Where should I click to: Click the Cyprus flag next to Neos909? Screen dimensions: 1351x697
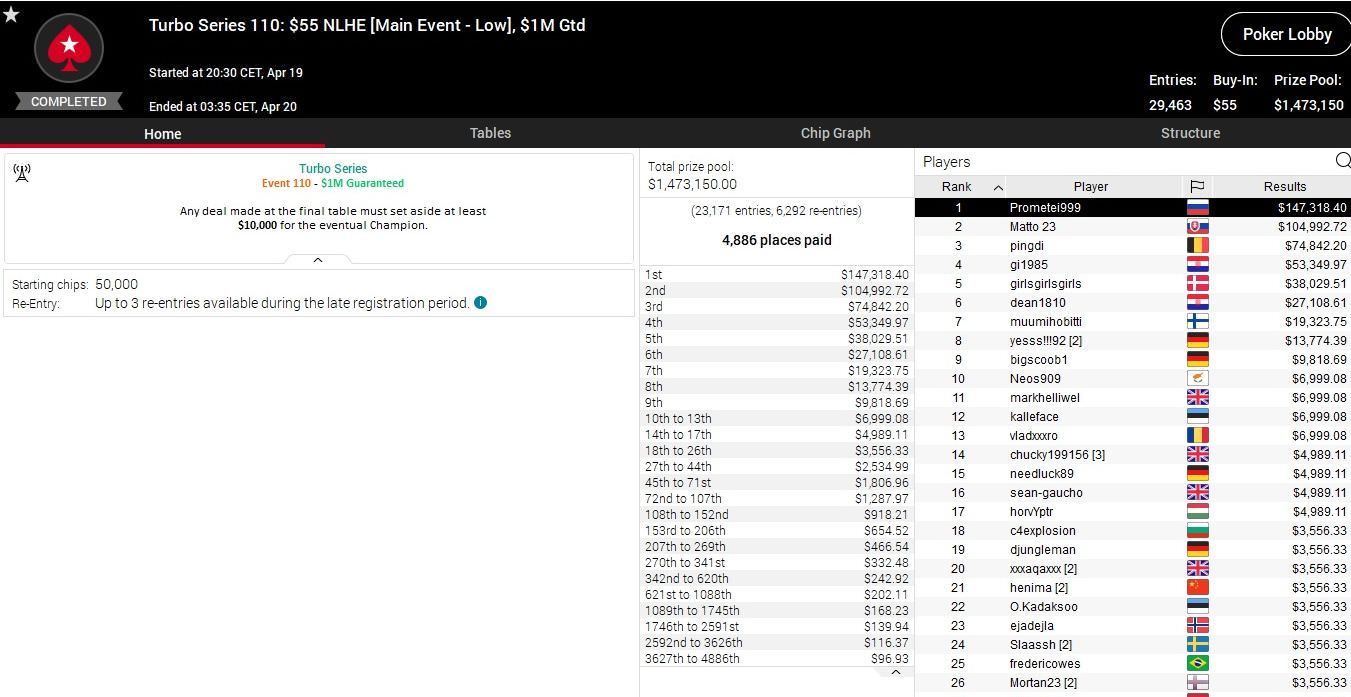[1197, 379]
